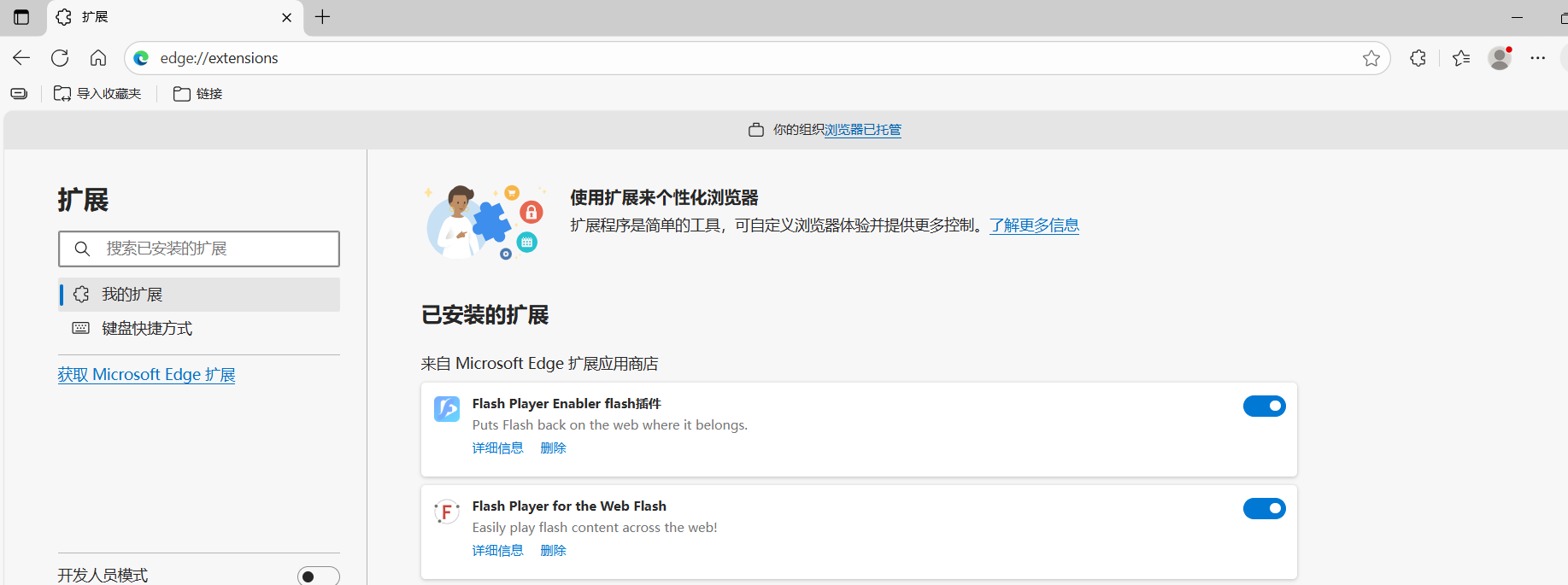Open 详细信息 for Flash Player Enabler
Image resolution: width=1568 pixels, height=585 pixels.
[x=497, y=448]
